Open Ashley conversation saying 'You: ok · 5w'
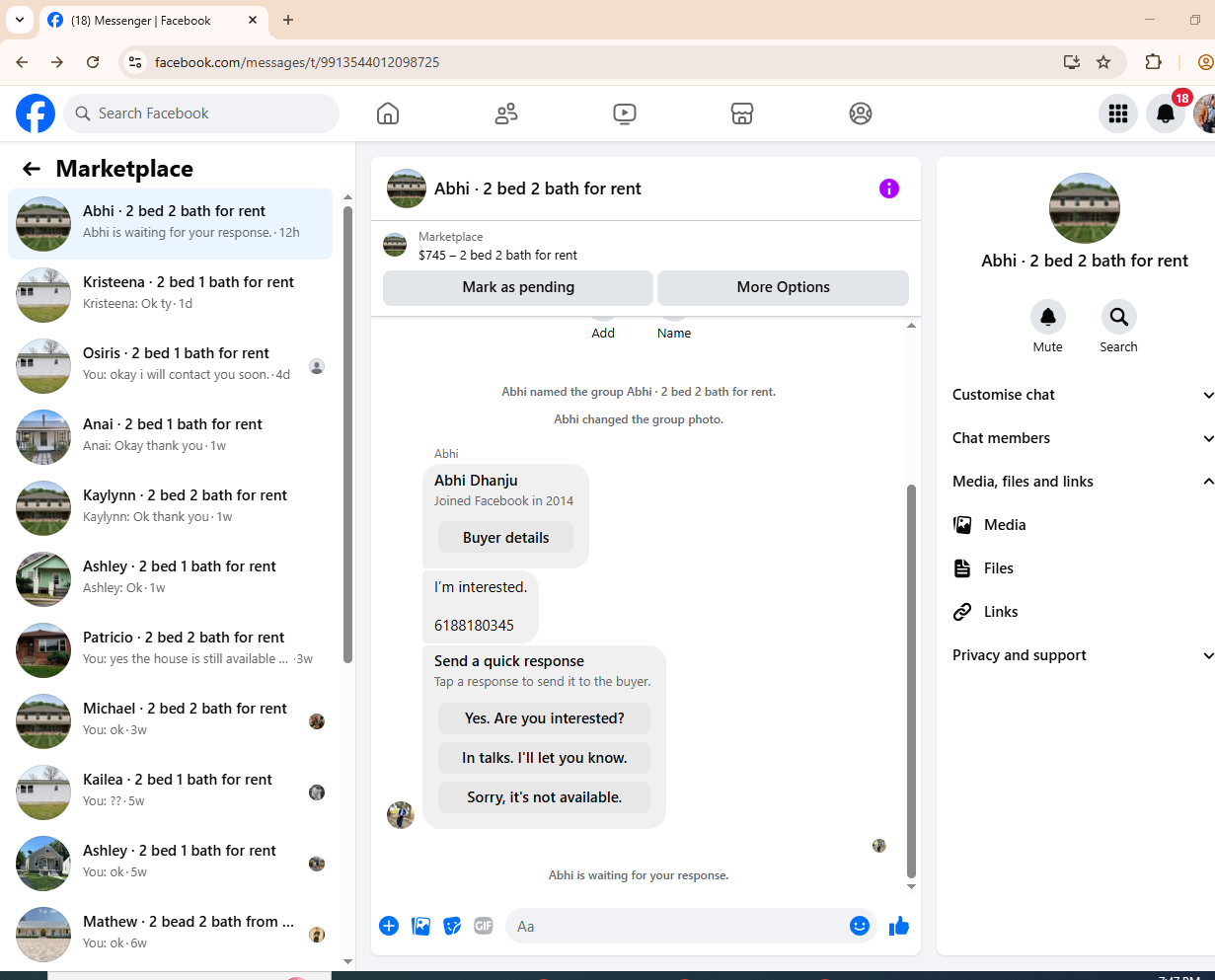Viewport: 1215px width, 980px height. (171, 864)
